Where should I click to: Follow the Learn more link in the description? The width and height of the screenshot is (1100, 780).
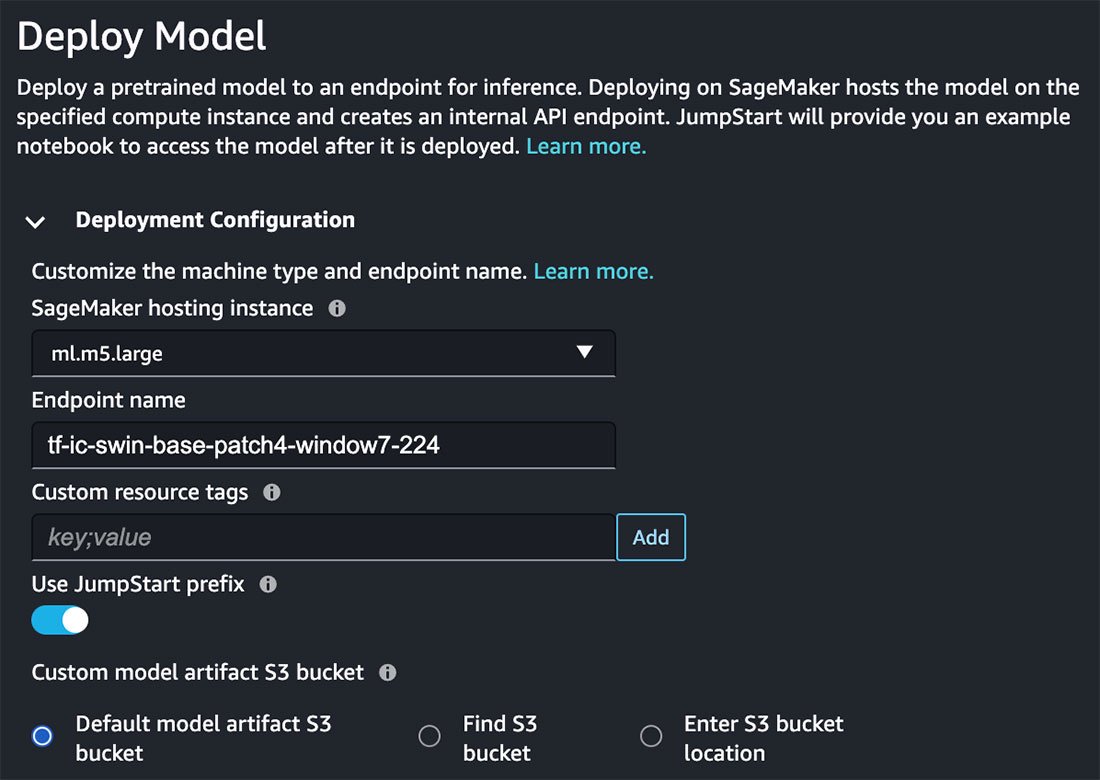click(585, 146)
